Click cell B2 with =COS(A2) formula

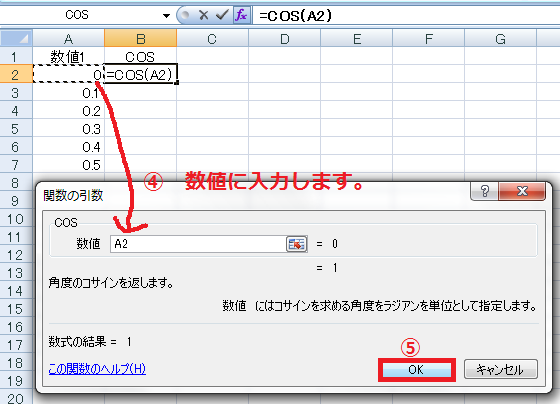coord(140,74)
